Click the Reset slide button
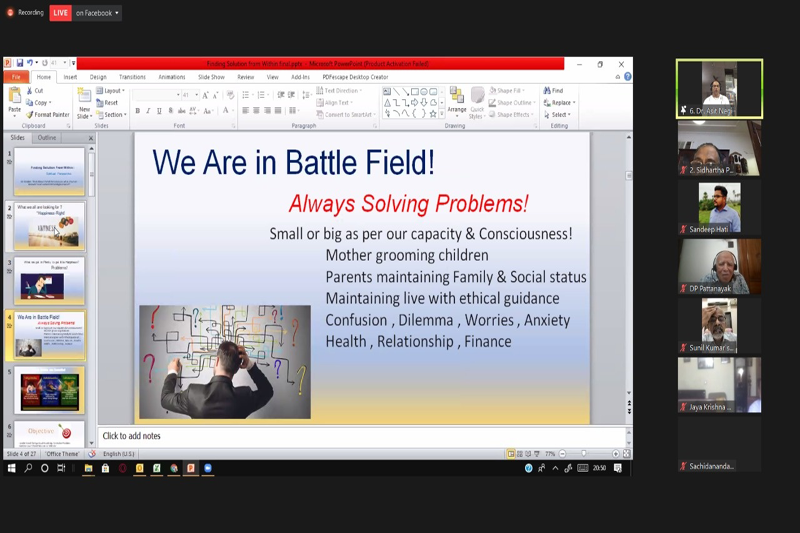800x533 pixels. point(110,103)
